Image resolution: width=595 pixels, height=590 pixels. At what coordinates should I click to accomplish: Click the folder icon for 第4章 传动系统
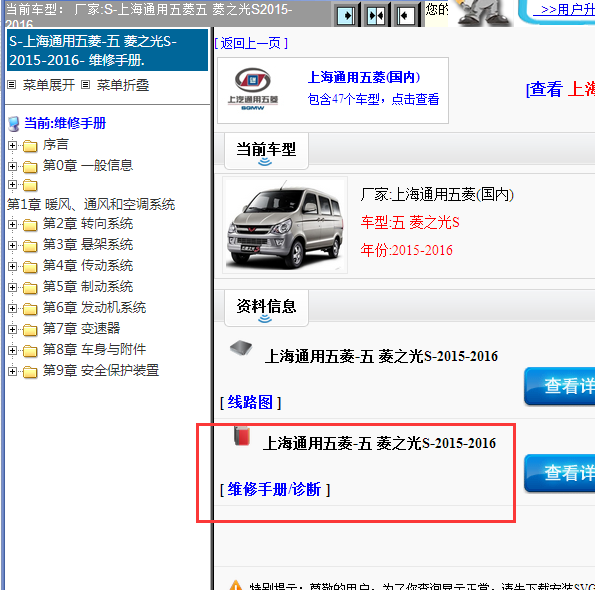pos(30,267)
